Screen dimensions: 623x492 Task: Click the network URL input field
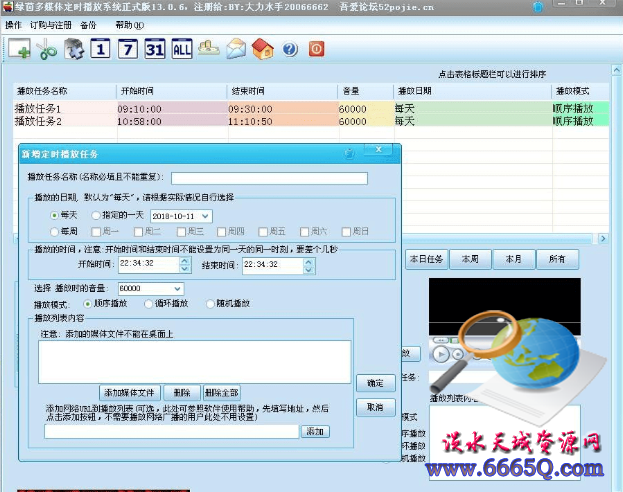tap(171, 431)
